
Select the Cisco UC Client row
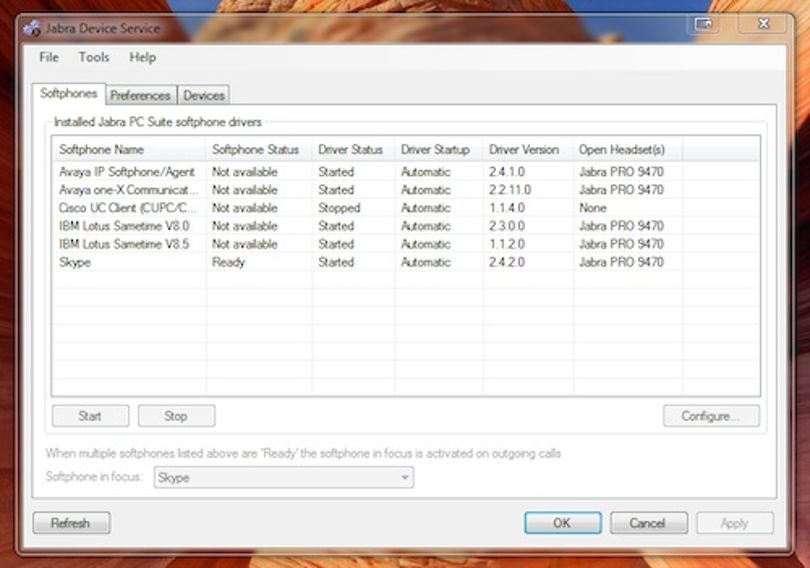coord(406,208)
